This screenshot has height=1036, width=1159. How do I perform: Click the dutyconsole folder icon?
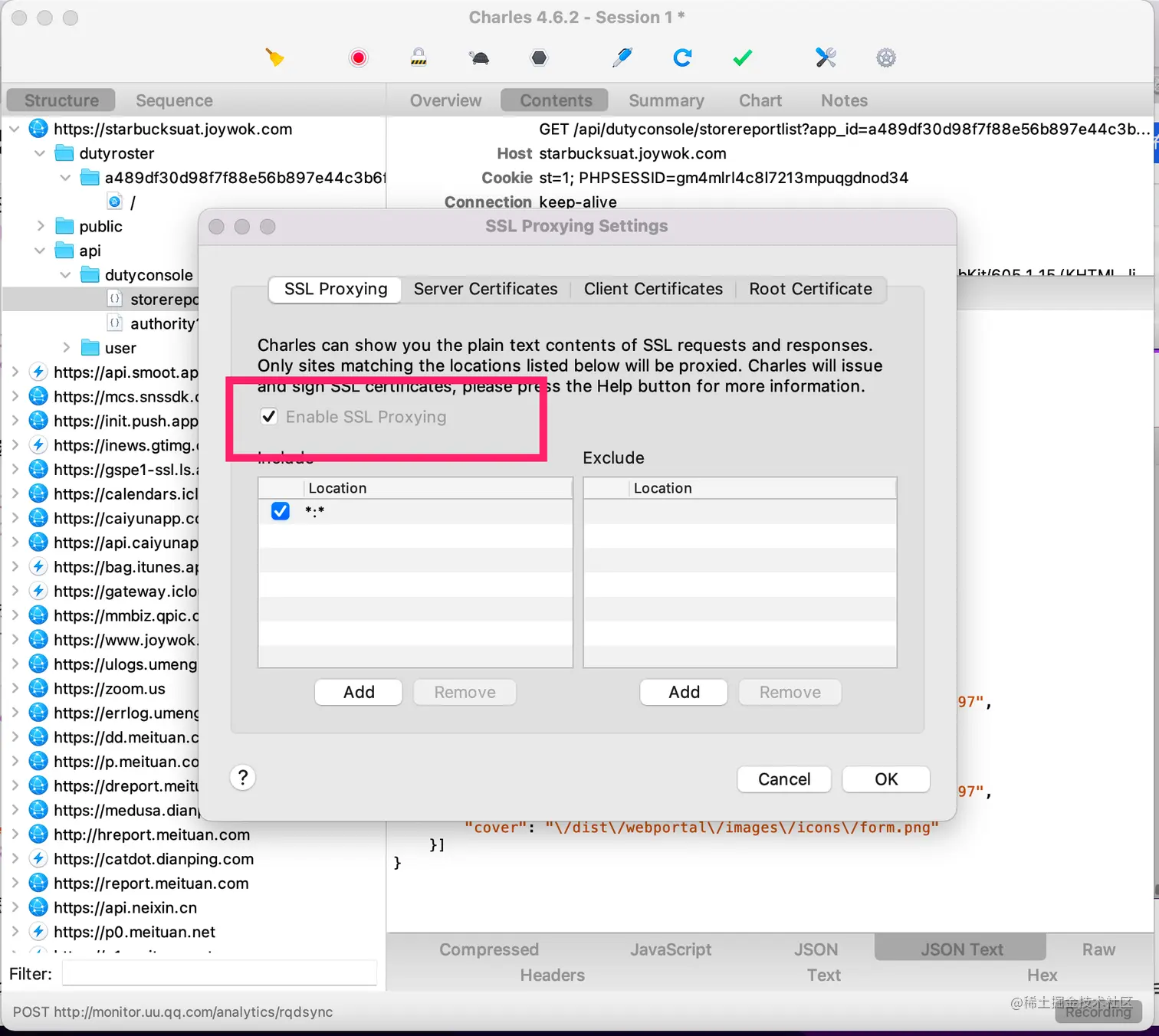[x=90, y=275]
